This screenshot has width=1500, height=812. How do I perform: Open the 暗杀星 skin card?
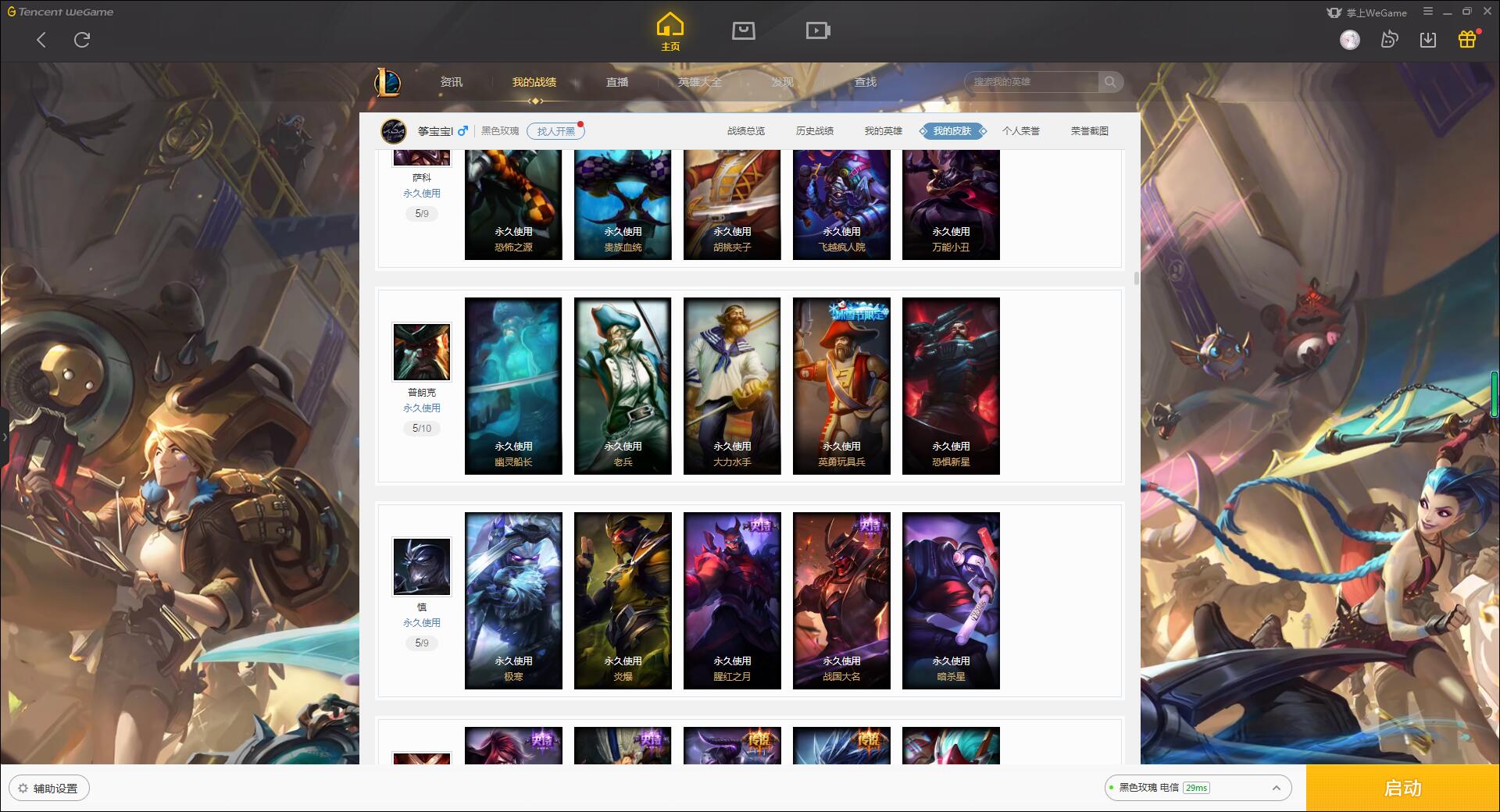pyautogui.click(x=951, y=600)
